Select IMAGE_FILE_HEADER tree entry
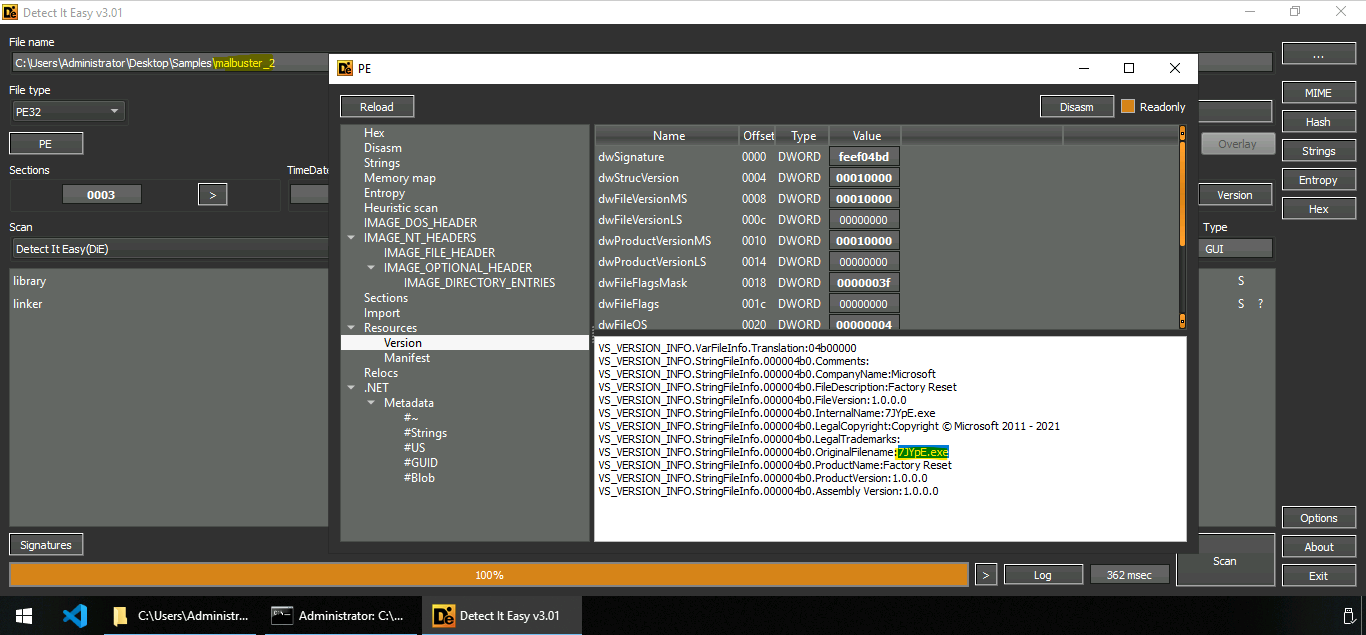1366x635 pixels. (439, 253)
